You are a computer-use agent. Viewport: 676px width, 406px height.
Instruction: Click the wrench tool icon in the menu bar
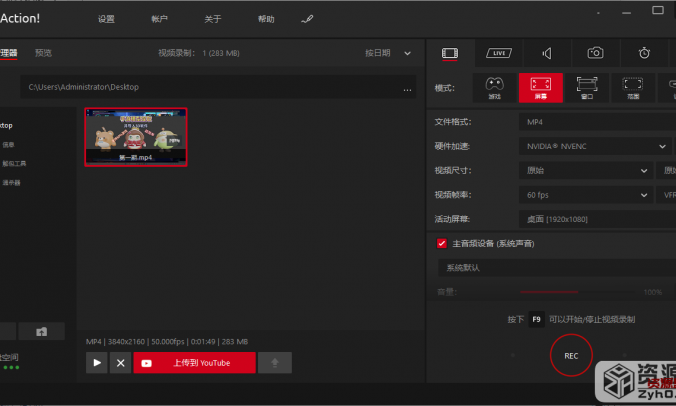tap(307, 19)
